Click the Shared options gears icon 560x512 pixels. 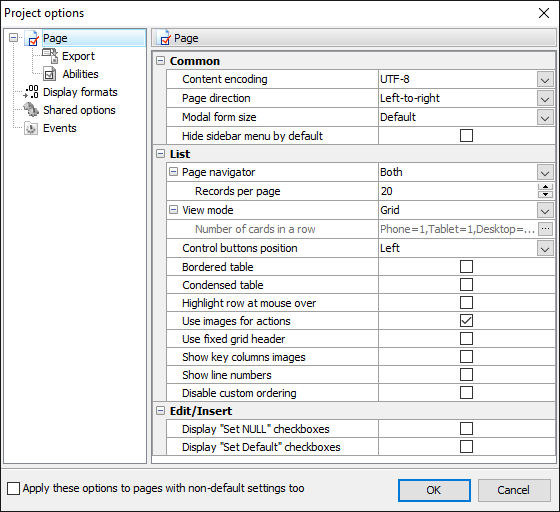tap(31, 110)
